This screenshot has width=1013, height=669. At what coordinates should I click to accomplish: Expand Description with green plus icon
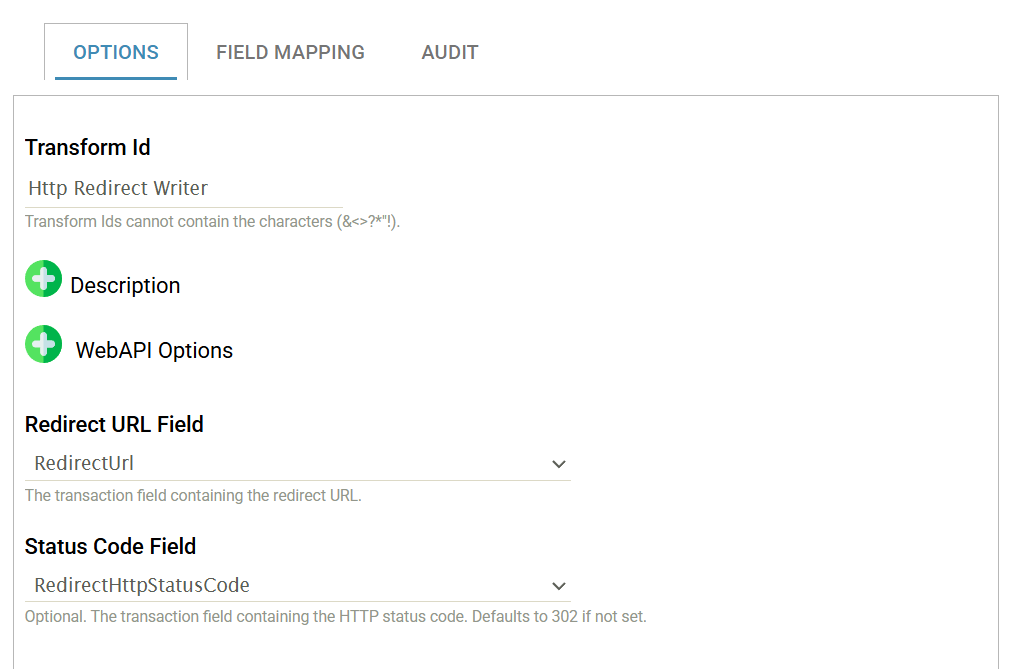pyautogui.click(x=43, y=278)
